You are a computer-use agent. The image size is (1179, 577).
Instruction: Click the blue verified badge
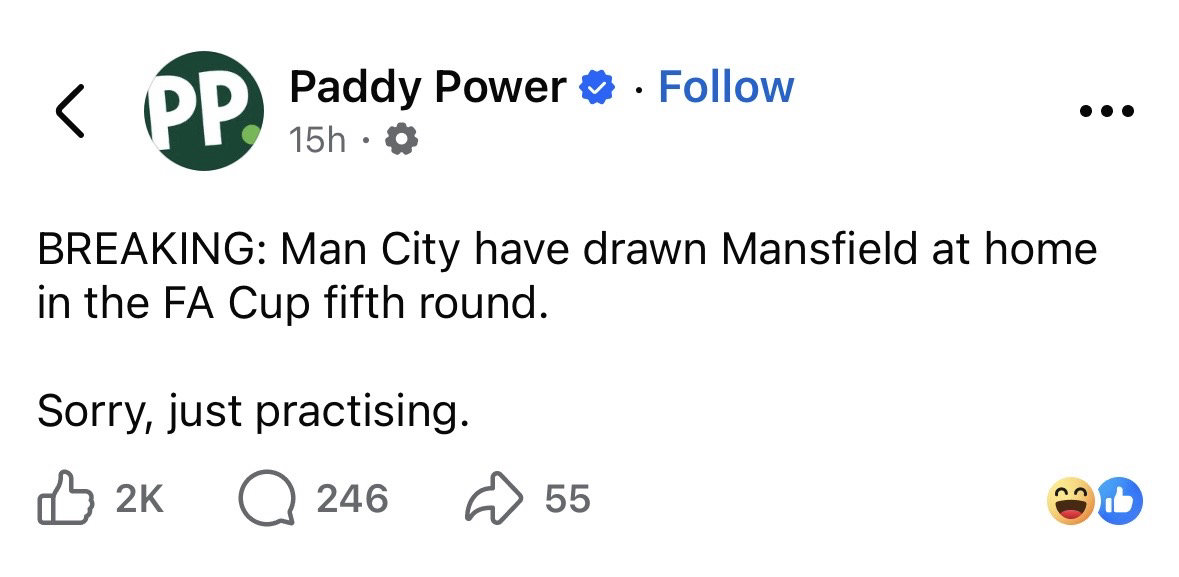pos(598,89)
